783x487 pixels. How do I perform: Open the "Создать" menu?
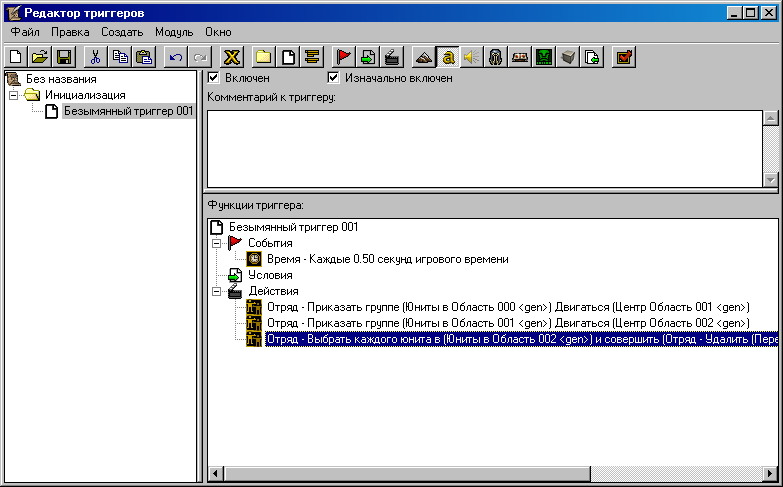[122, 32]
